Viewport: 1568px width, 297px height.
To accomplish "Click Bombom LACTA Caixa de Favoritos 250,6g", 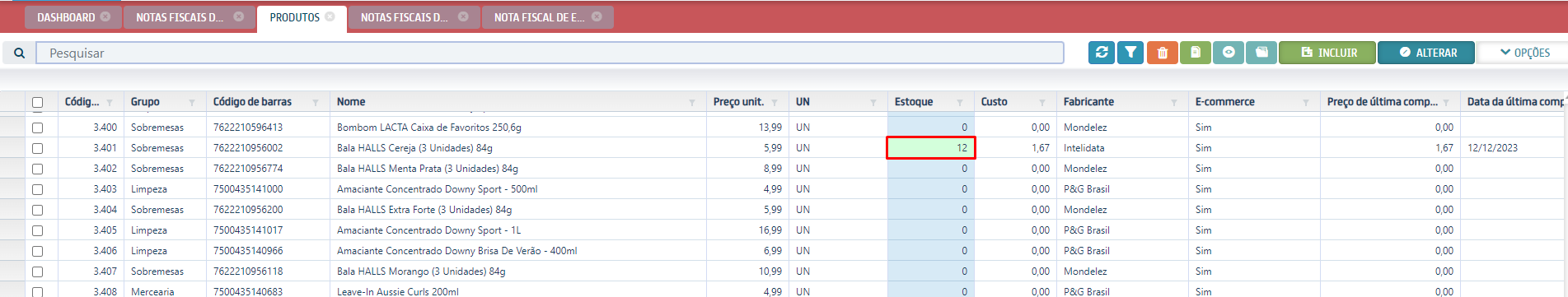I will [428, 128].
